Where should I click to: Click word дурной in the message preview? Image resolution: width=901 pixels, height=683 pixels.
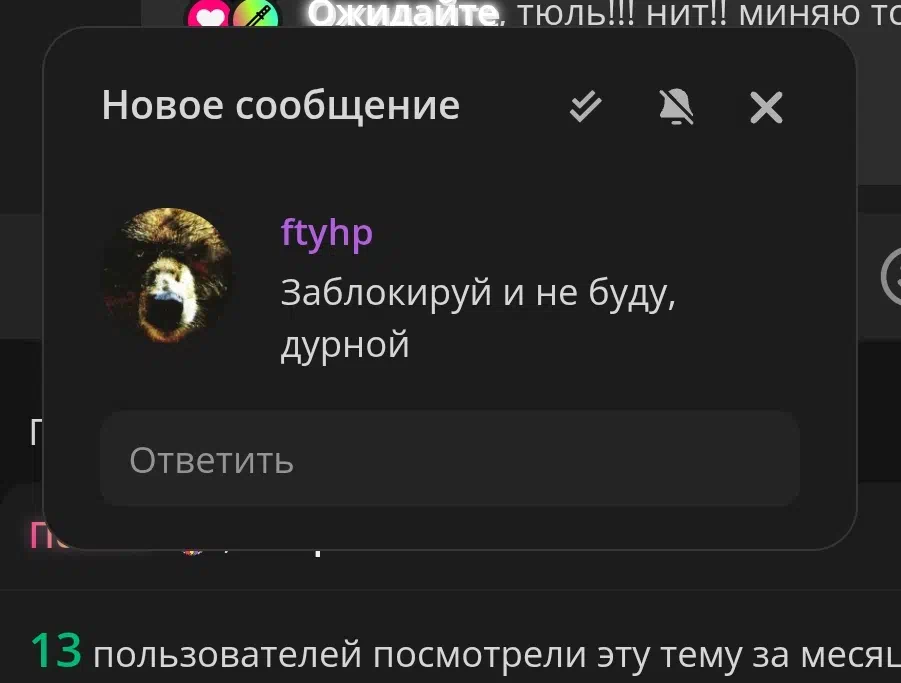[345, 345]
